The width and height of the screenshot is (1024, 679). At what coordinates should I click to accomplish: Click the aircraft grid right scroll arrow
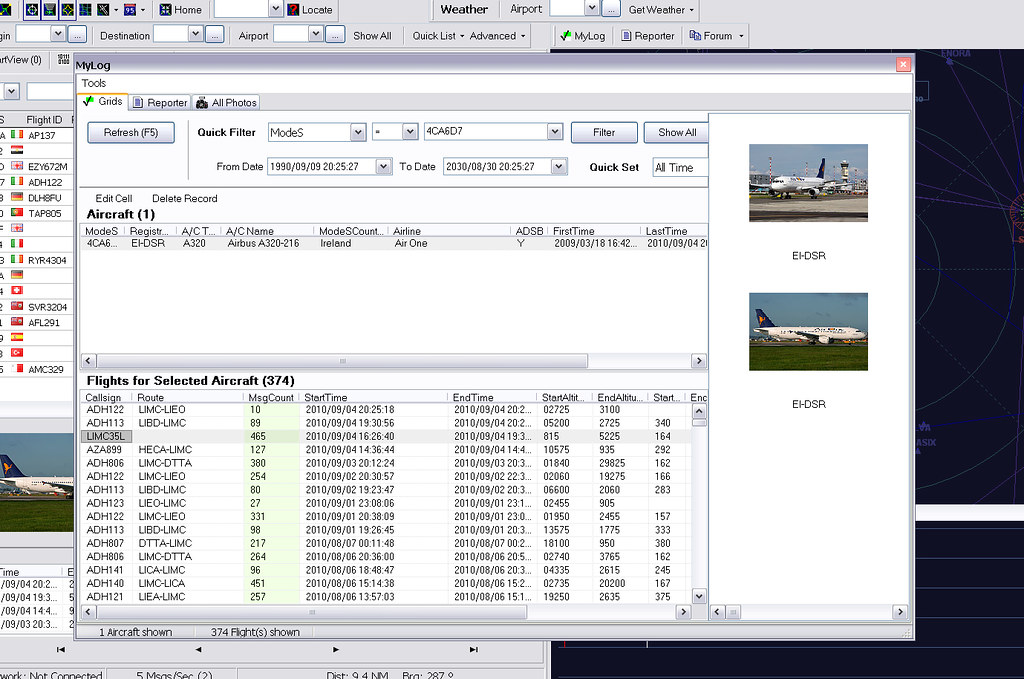tap(699, 360)
